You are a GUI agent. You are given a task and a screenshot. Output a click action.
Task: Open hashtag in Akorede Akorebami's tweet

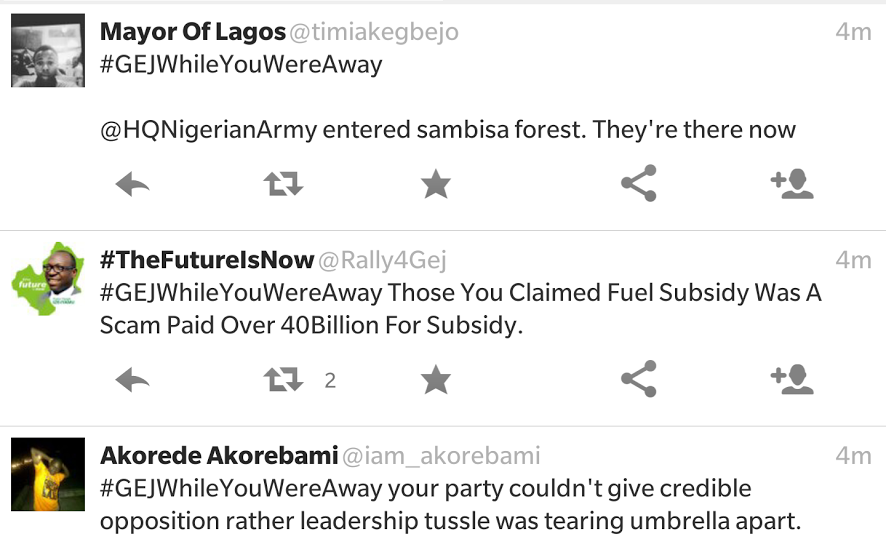click(x=241, y=489)
